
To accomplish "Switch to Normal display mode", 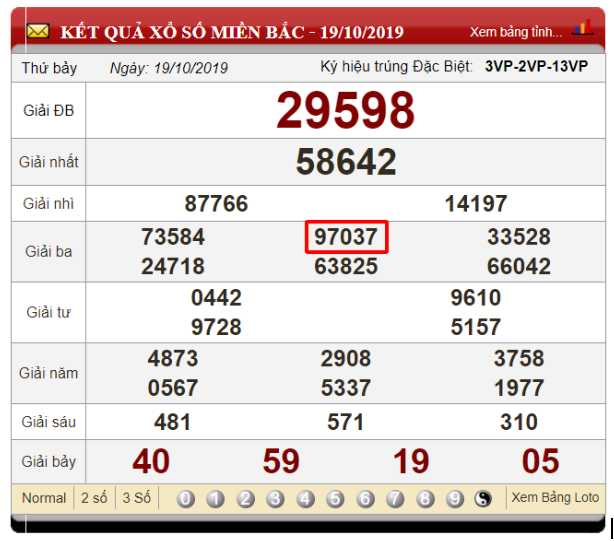I will coord(44,498).
